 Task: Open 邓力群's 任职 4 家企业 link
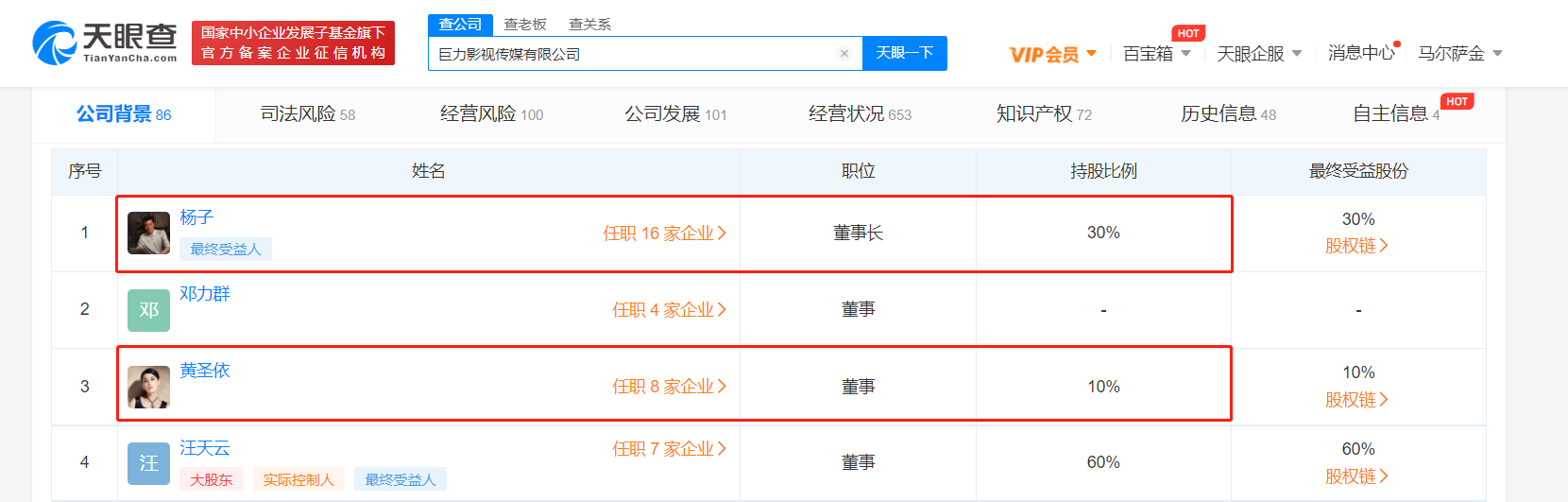coord(669,310)
